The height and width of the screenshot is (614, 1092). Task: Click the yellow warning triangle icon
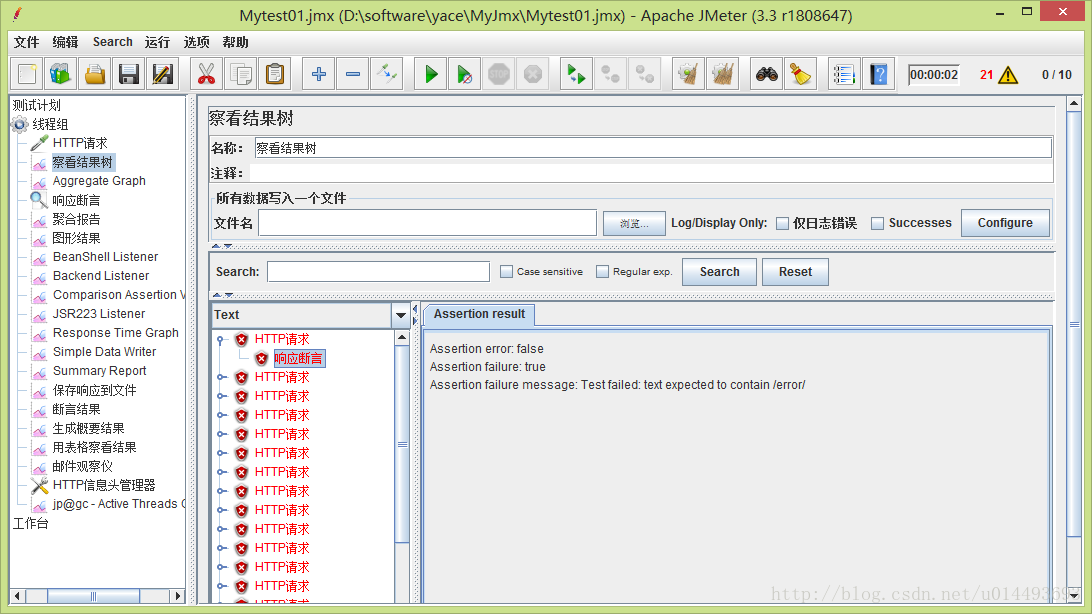point(1008,74)
